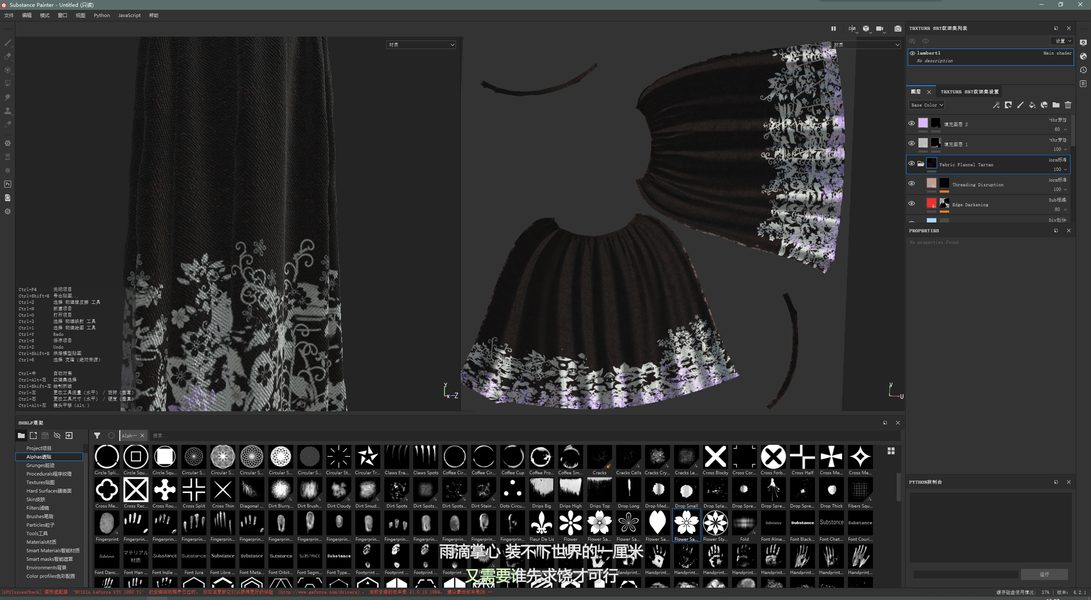Add mask icon in layers toolbar

(1008, 105)
